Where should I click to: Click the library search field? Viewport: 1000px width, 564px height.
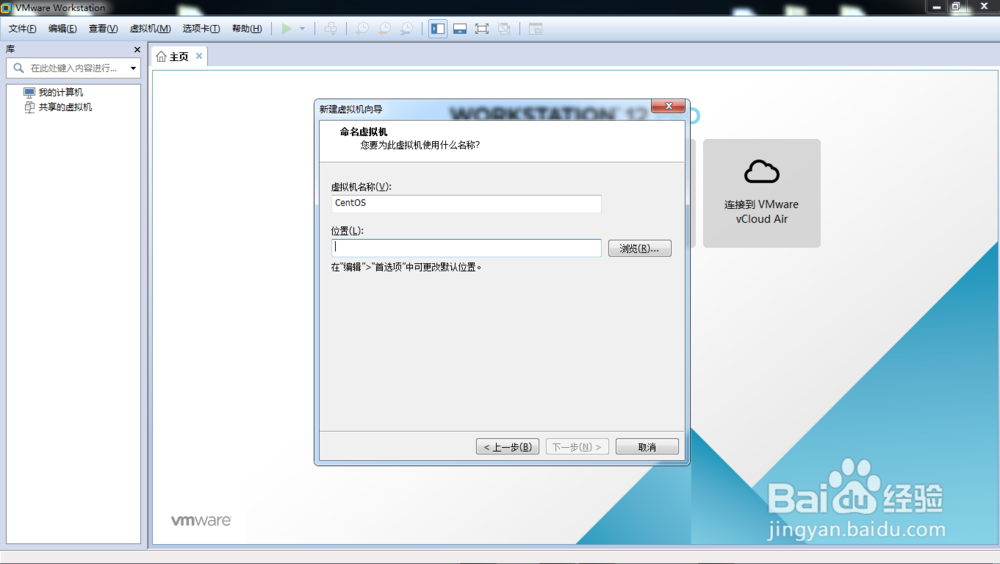[x=75, y=68]
